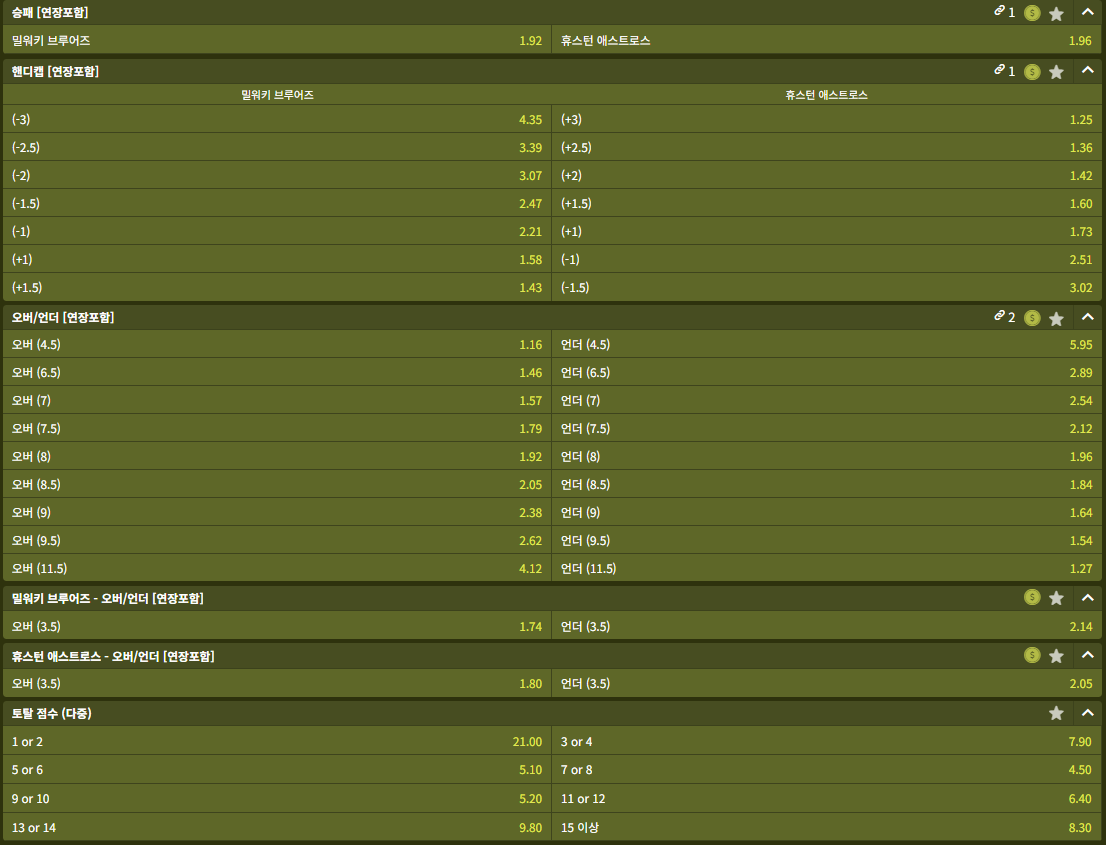Pick total score 15 이상 at 8.30
The image size is (1106, 845).
click(x=827, y=827)
